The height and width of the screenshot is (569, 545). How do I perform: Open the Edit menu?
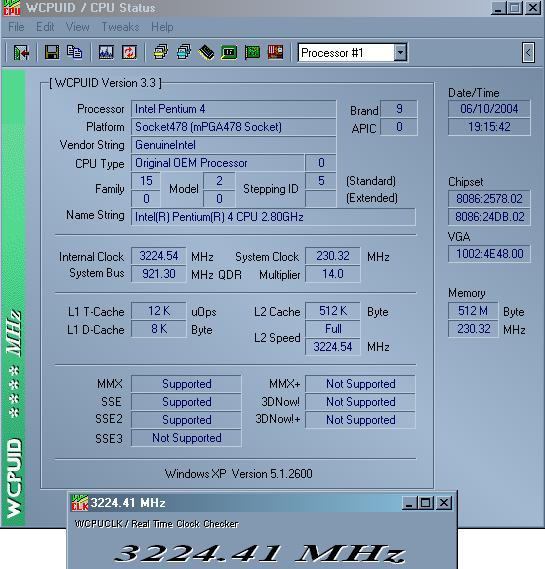click(45, 27)
